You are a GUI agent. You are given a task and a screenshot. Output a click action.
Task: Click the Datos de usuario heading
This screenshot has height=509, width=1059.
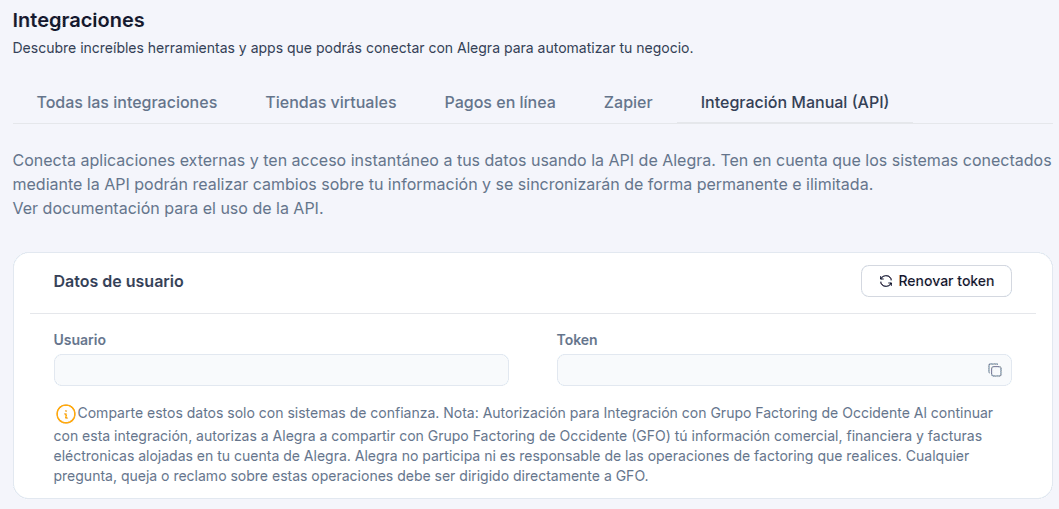119,282
